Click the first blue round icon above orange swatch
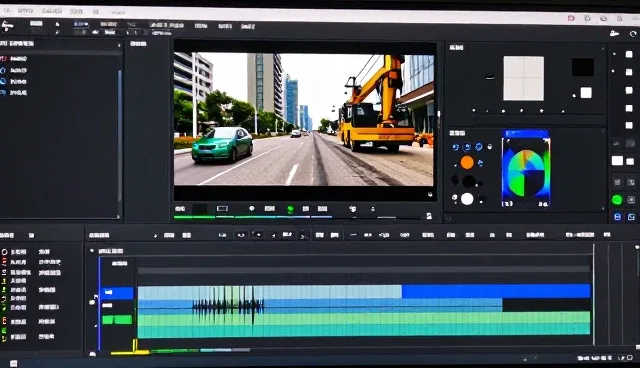The width and height of the screenshot is (640, 368). 456,147
